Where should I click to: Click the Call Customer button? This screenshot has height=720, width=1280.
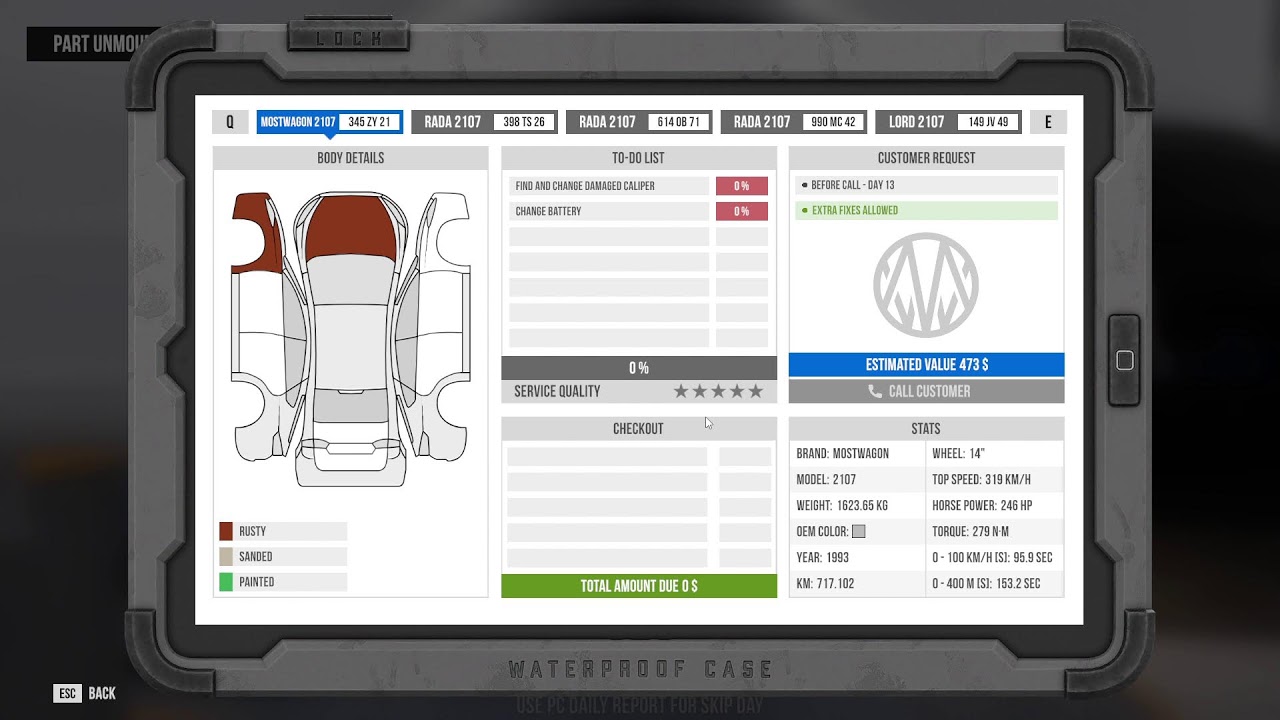(x=926, y=391)
